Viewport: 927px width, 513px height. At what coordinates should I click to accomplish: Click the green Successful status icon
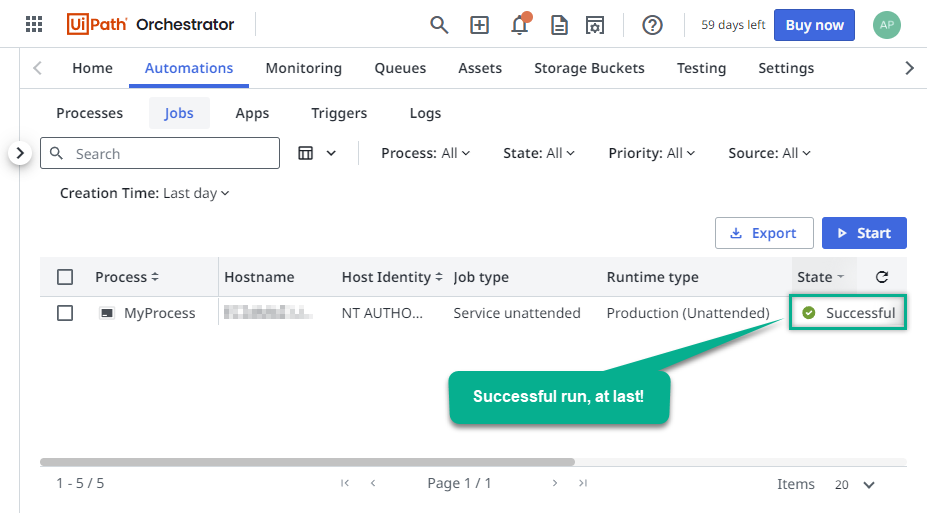809,313
